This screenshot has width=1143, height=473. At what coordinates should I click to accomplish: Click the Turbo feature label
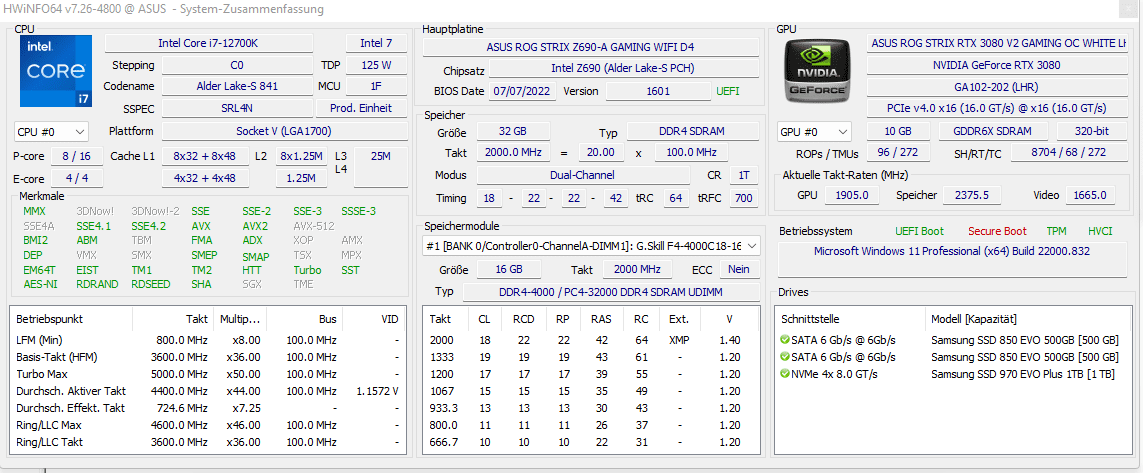coord(307,270)
